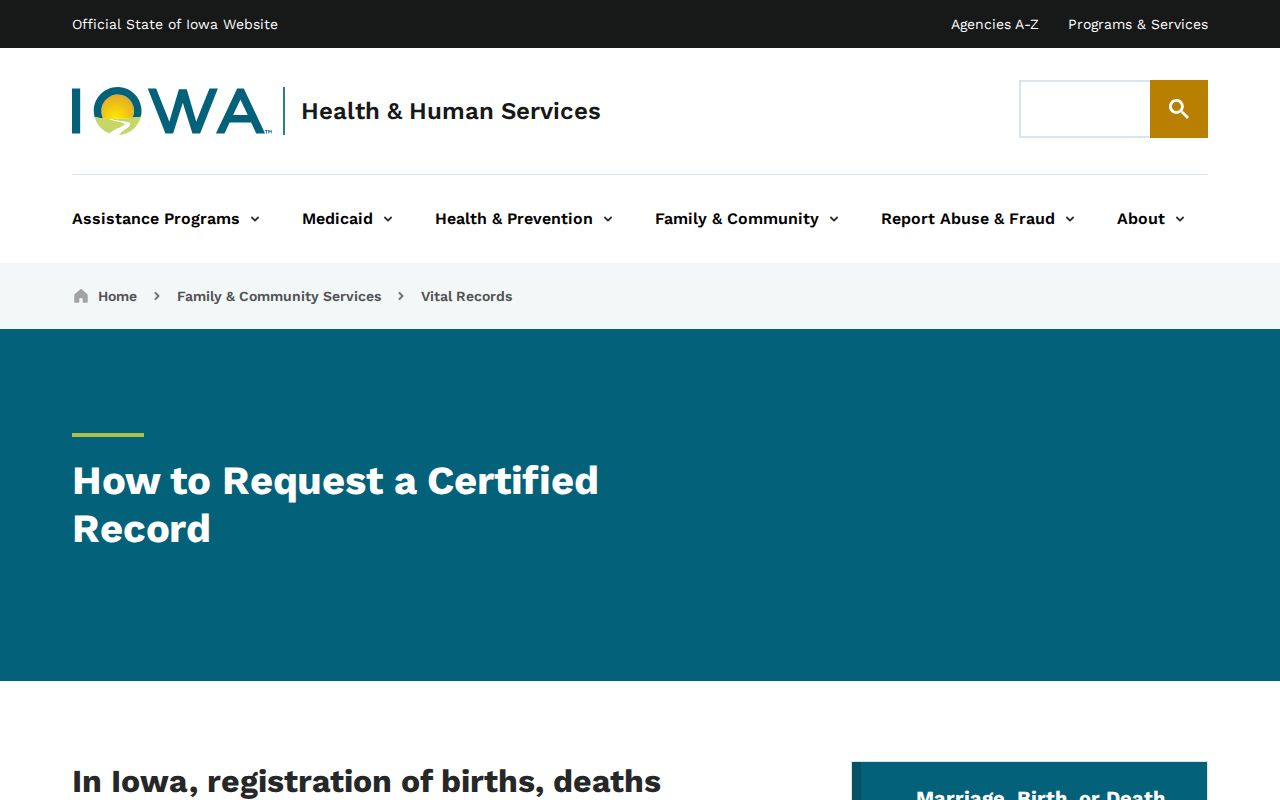Viewport: 1280px width, 800px height.
Task: Open the About menu label
Action: coord(1141,219)
